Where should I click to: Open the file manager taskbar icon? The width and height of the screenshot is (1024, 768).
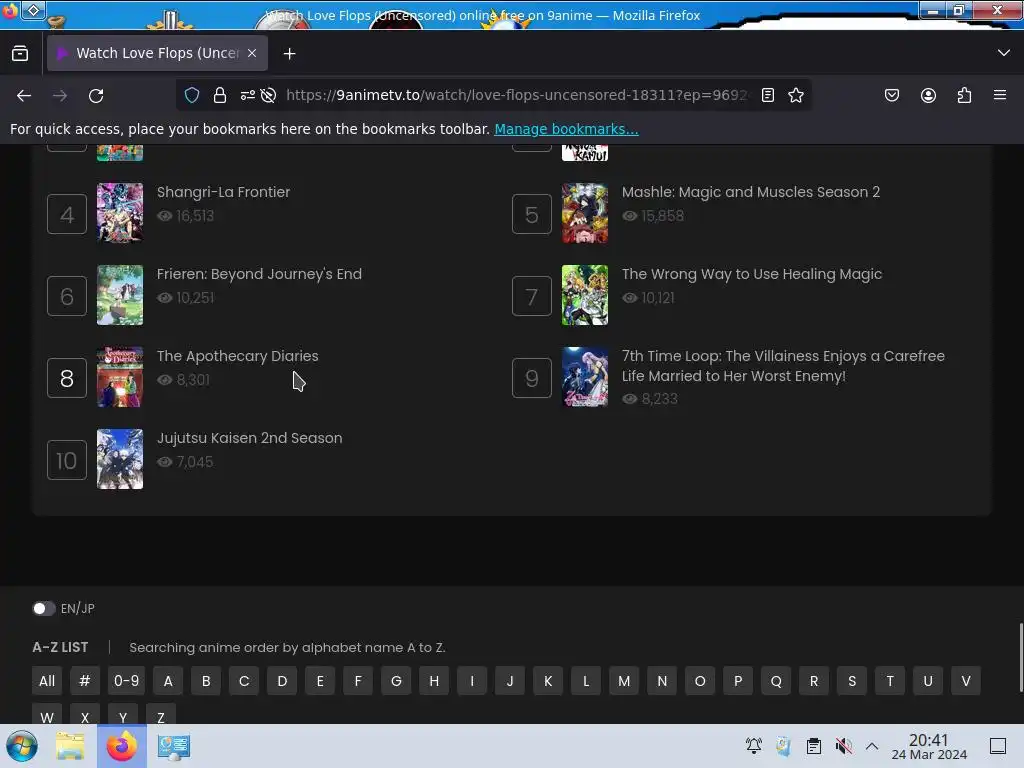(x=70, y=746)
